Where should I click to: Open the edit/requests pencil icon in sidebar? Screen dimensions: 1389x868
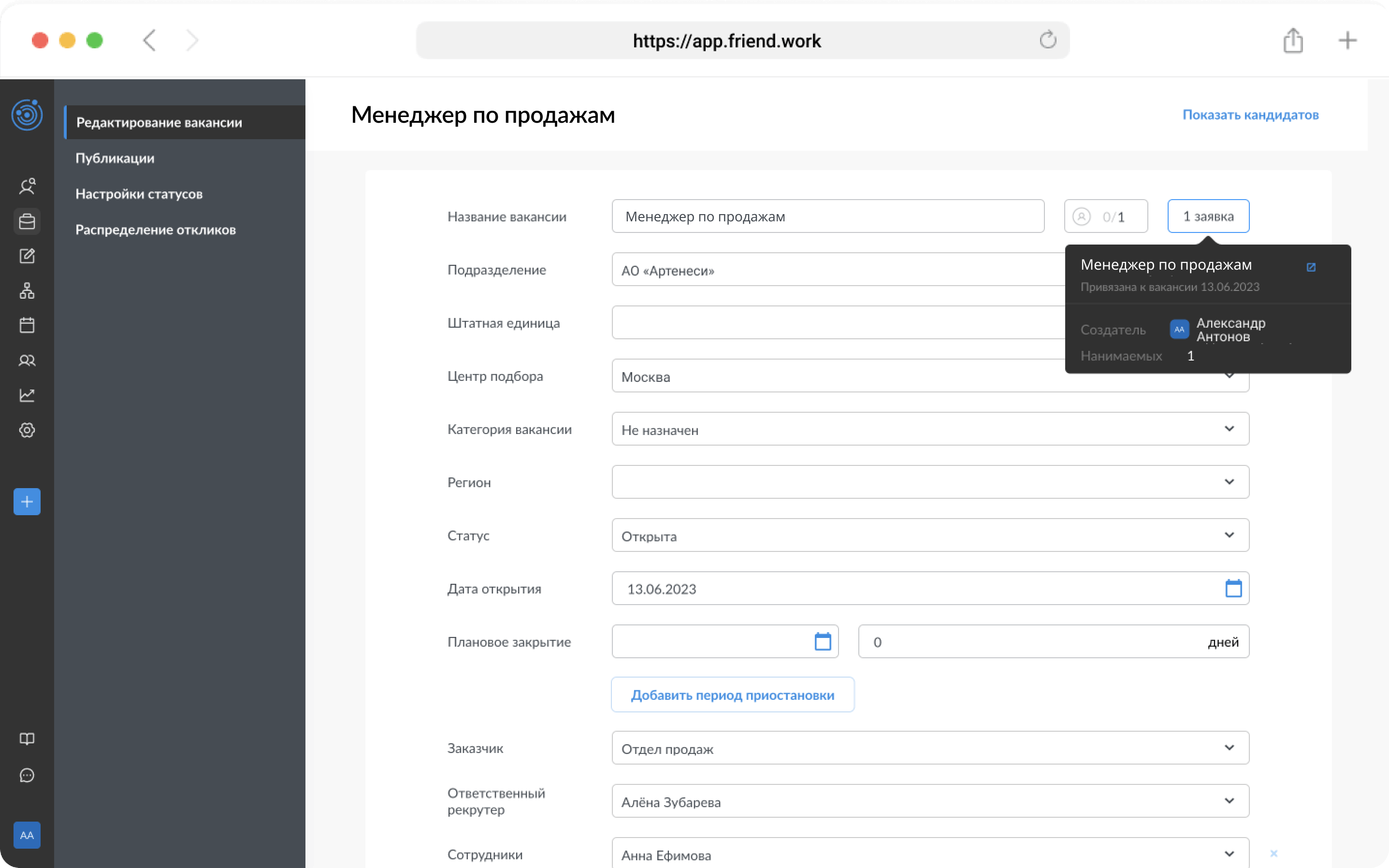27,256
